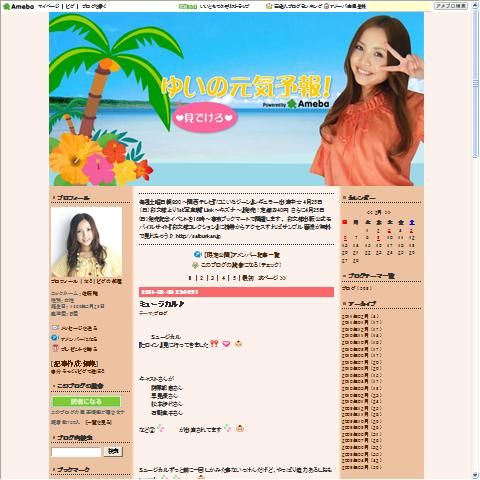
Task: Click 最初 in the pagination
Action: point(248,278)
